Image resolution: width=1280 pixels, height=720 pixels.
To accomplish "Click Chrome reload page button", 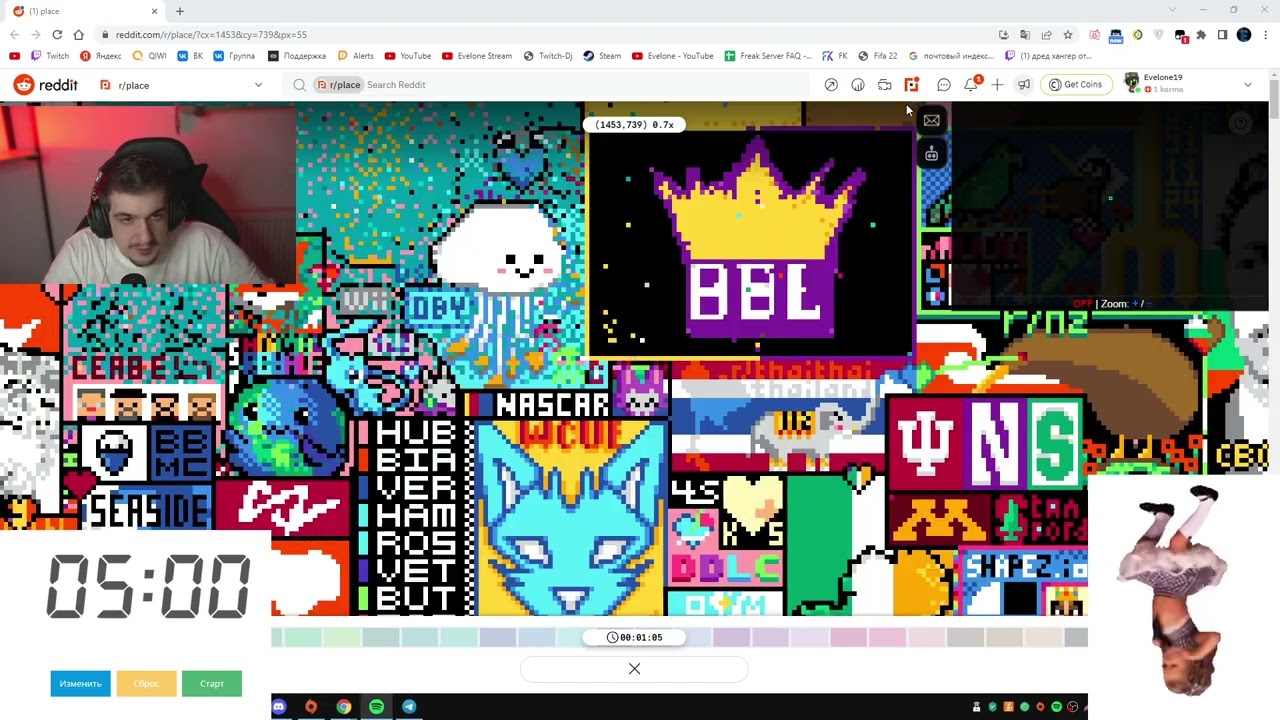I will click(57, 35).
